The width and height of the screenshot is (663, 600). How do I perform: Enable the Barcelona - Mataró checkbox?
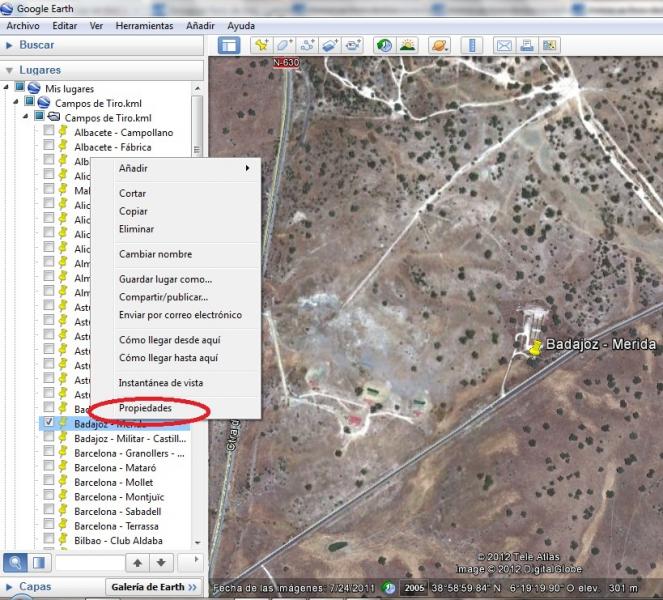tap(48, 466)
